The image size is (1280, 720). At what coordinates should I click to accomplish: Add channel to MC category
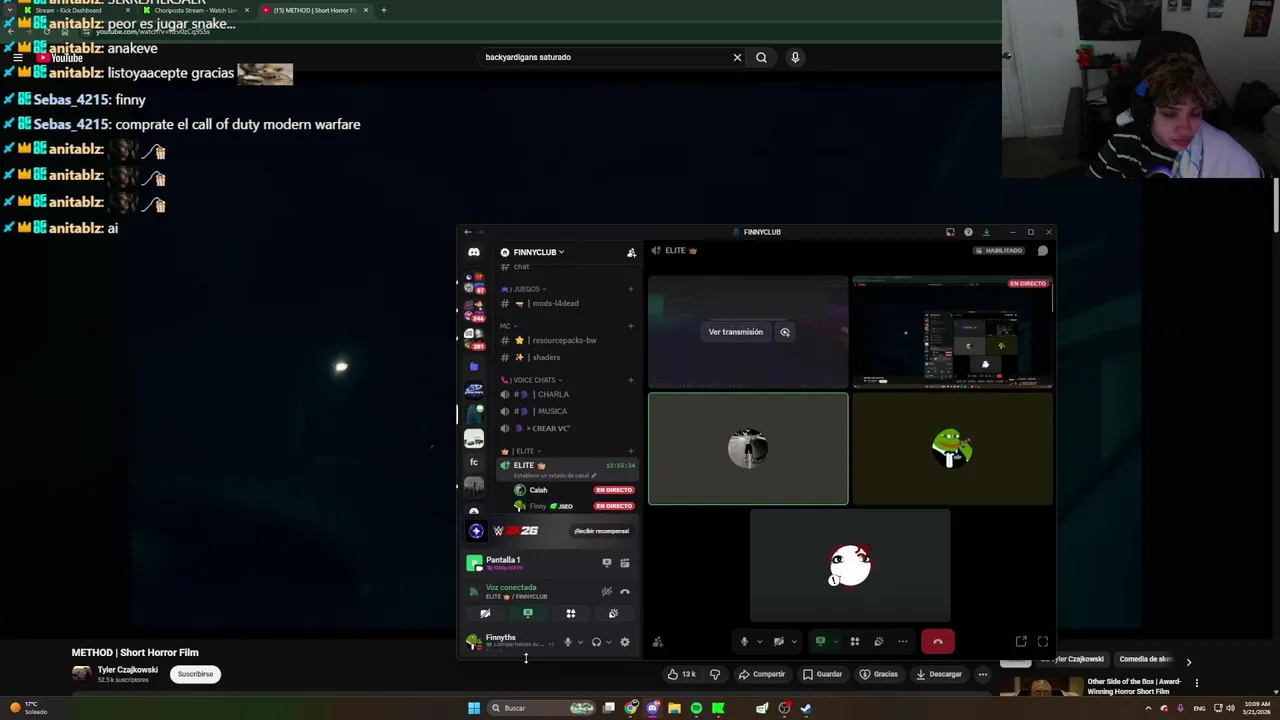[x=630, y=326]
